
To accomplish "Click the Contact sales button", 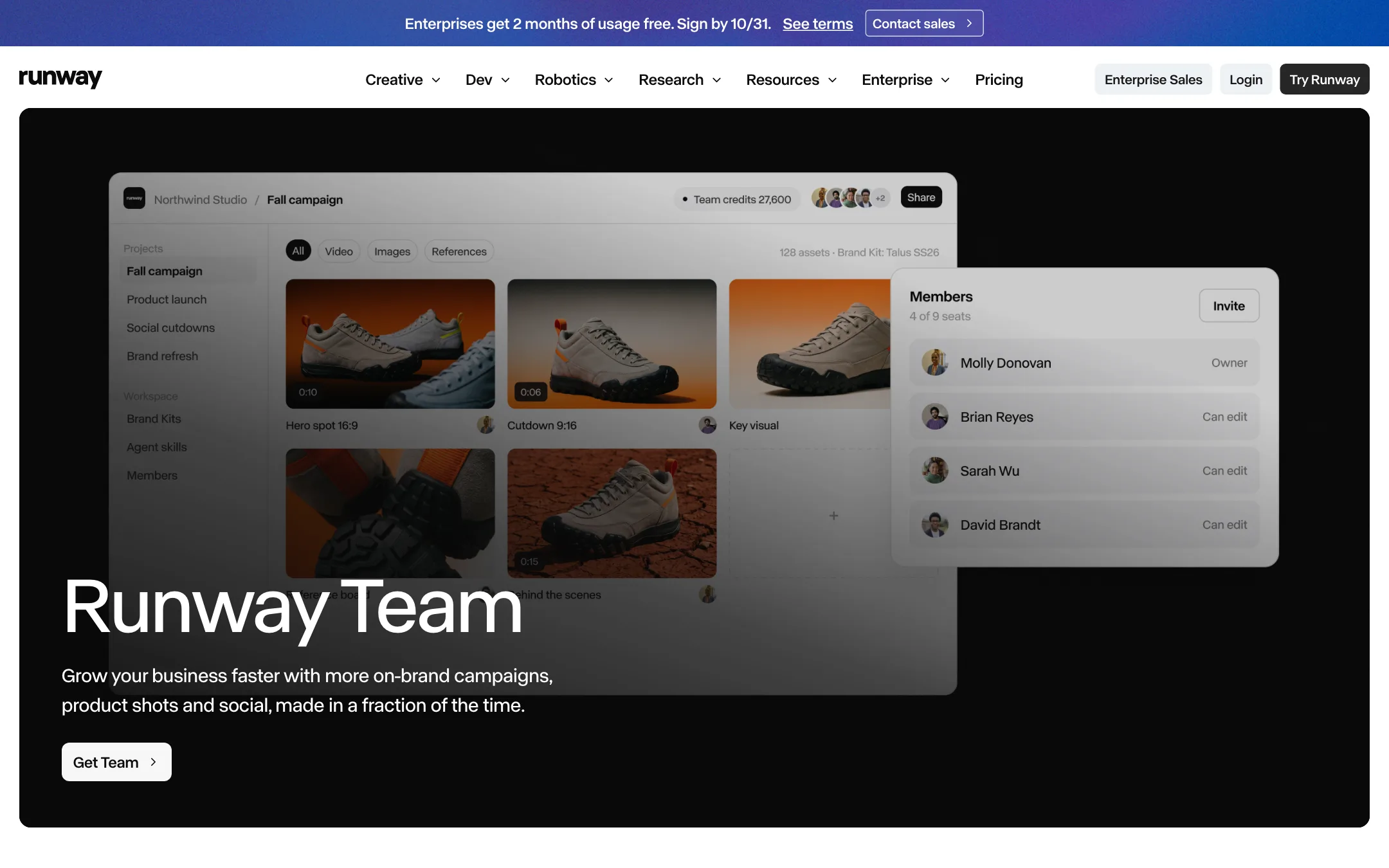I will click(x=924, y=23).
